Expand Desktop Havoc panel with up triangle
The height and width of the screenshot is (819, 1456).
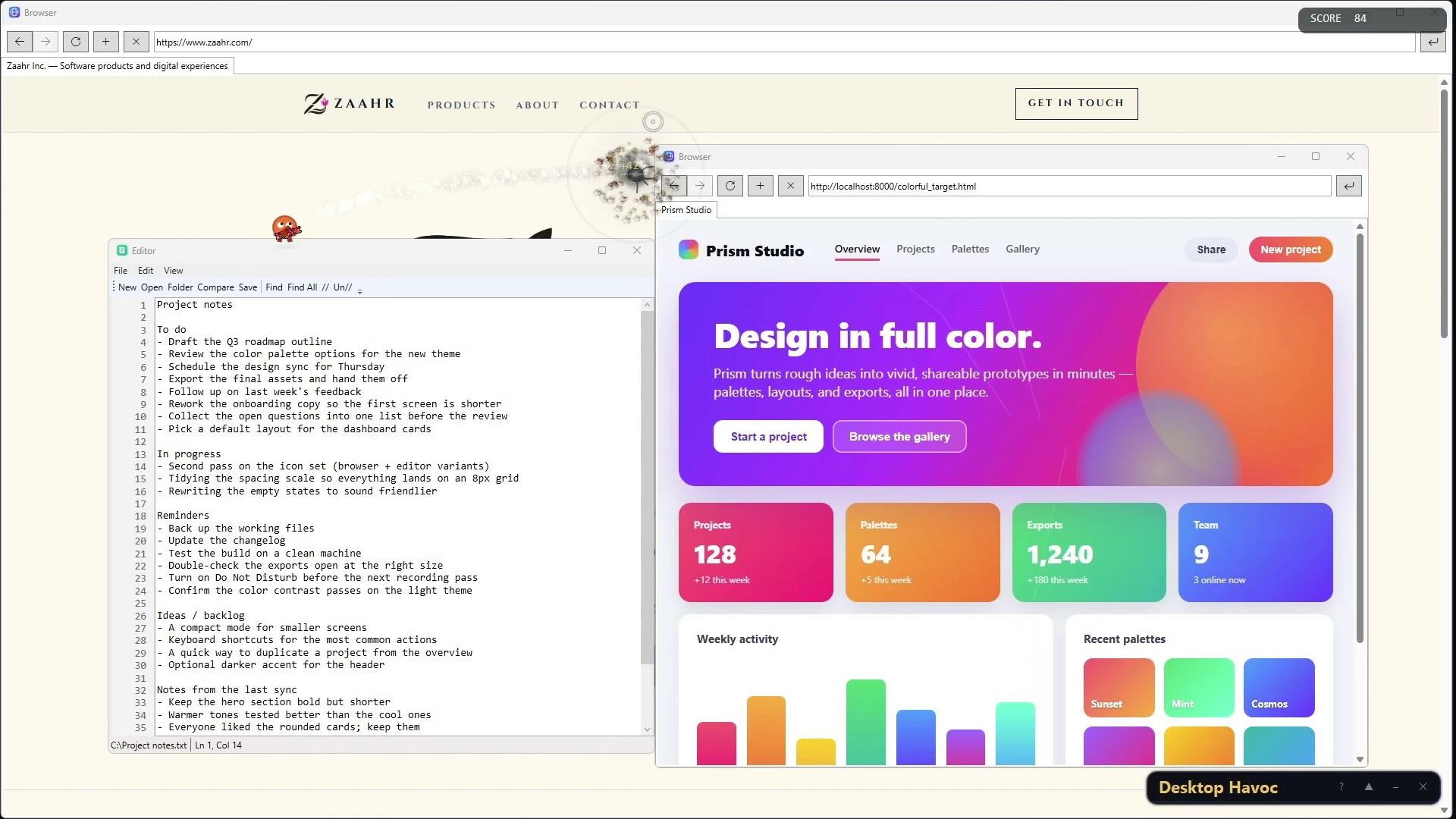coord(1369,787)
